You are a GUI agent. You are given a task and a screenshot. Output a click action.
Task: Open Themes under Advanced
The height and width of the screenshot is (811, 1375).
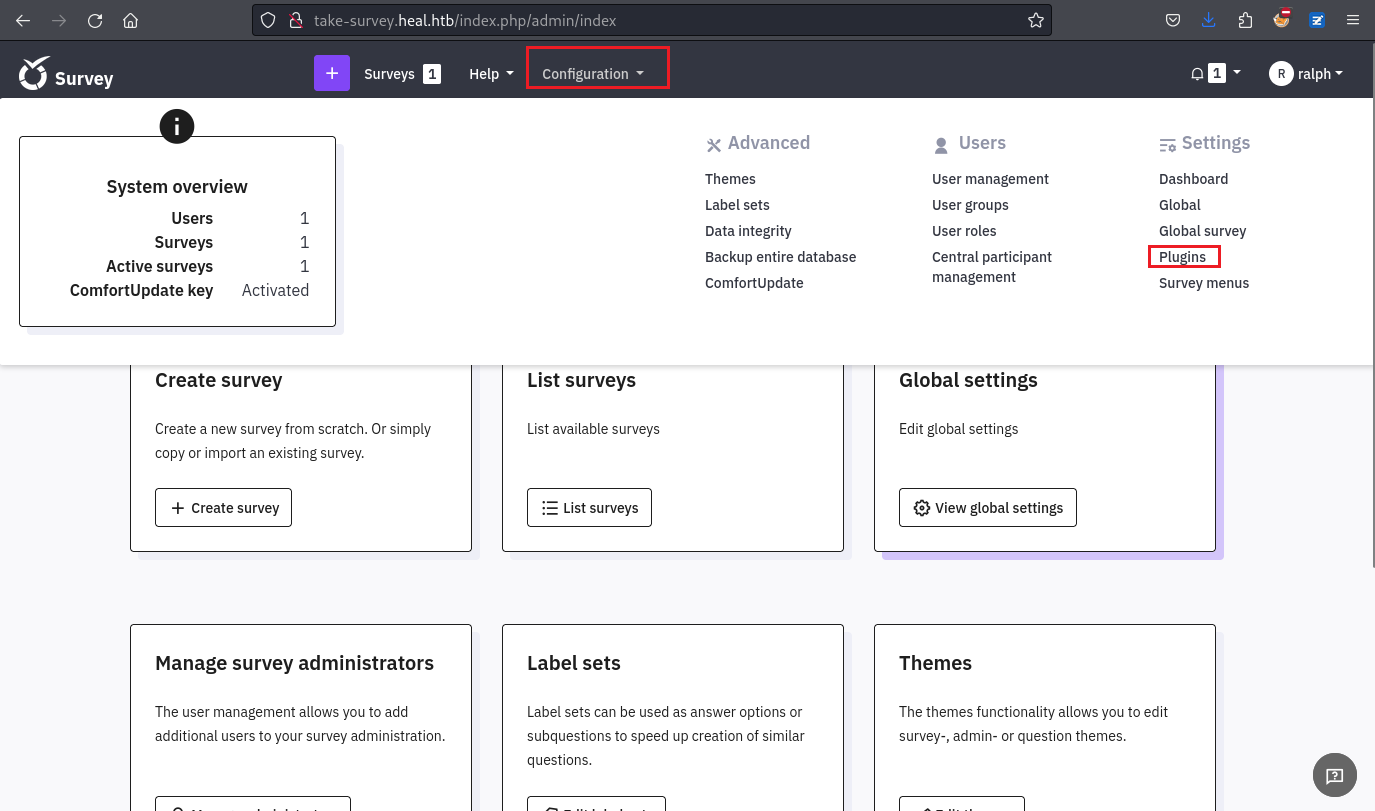point(730,179)
